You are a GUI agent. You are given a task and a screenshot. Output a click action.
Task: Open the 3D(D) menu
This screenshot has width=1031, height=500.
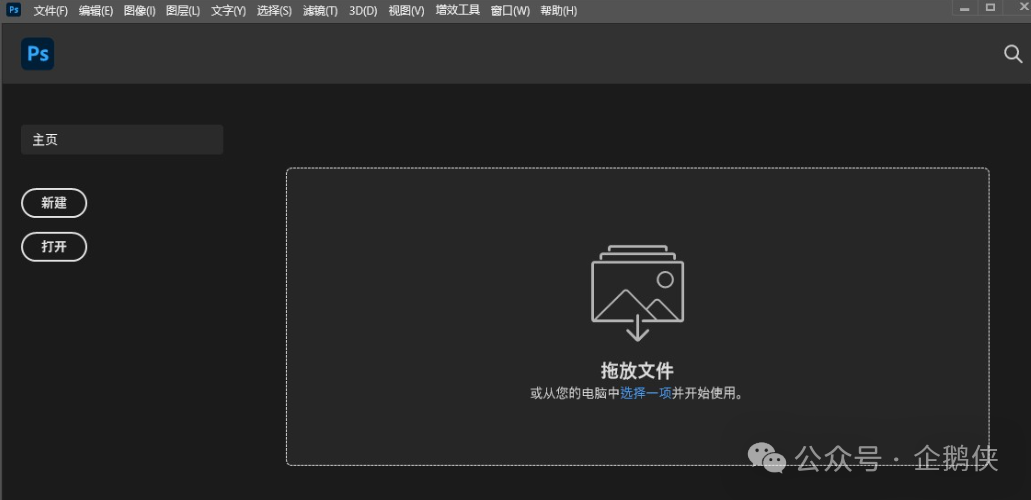point(363,11)
